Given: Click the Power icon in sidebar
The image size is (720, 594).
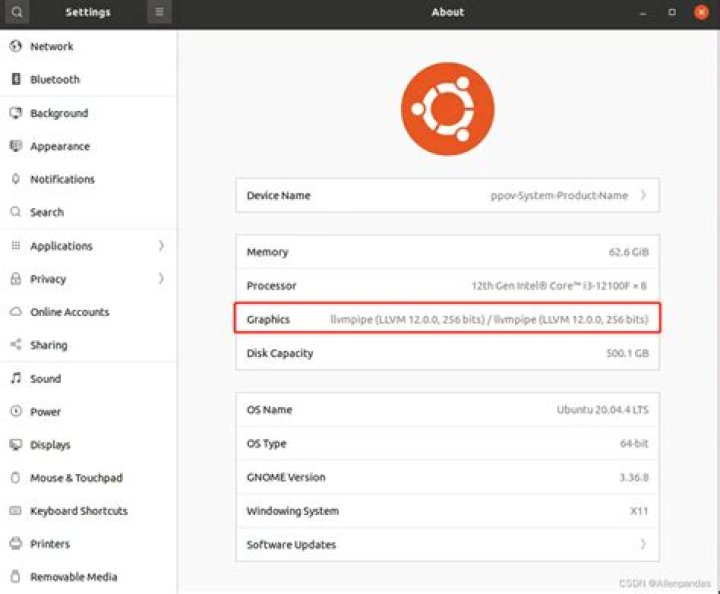Looking at the screenshot, I should click(x=16, y=411).
